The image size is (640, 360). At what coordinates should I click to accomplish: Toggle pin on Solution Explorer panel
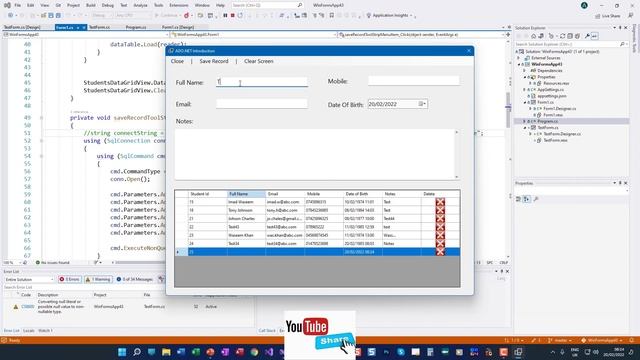click(x=620, y=28)
